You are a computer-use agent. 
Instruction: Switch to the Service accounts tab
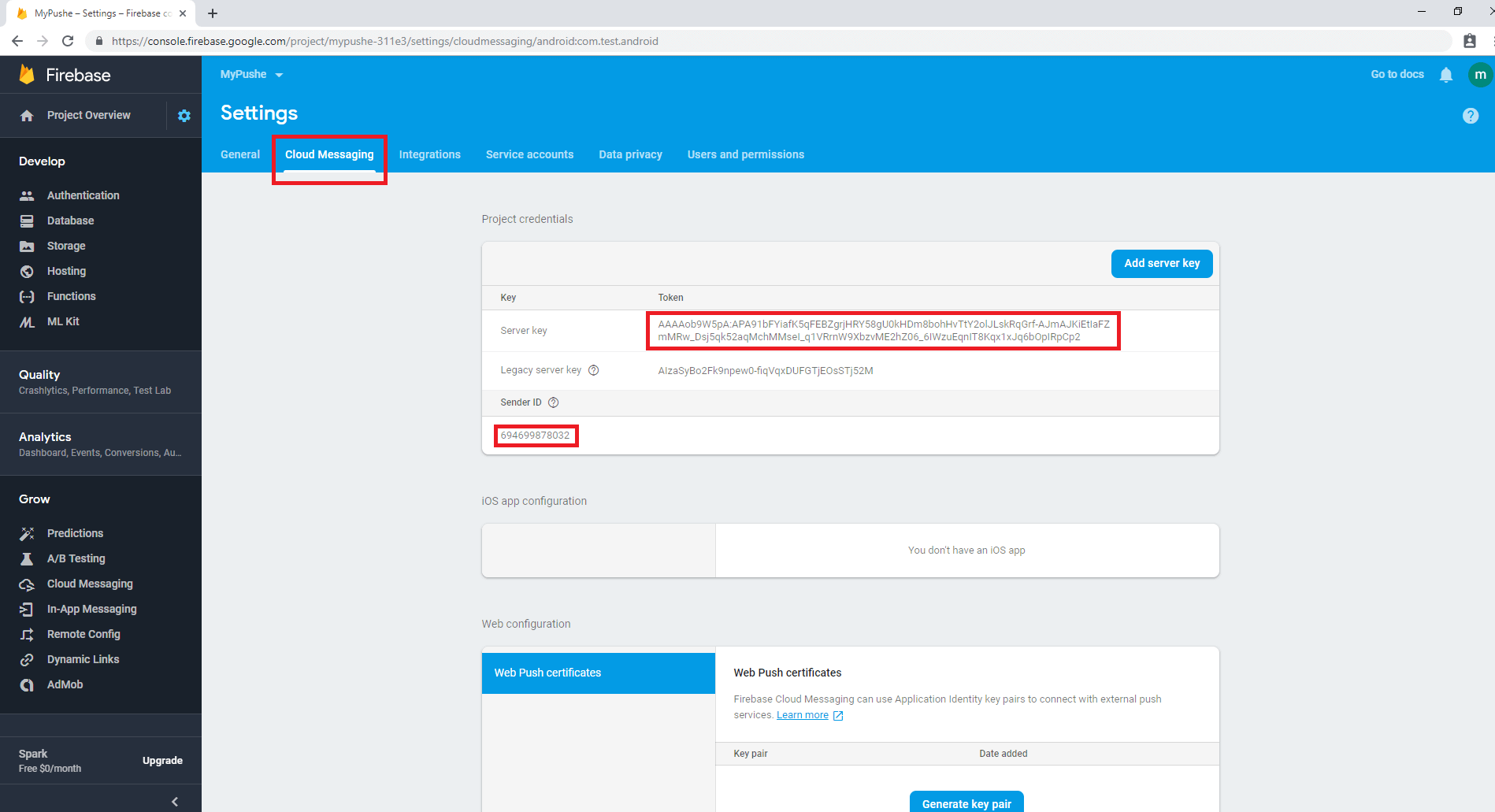pyautogui.click(x=529, y=154)
